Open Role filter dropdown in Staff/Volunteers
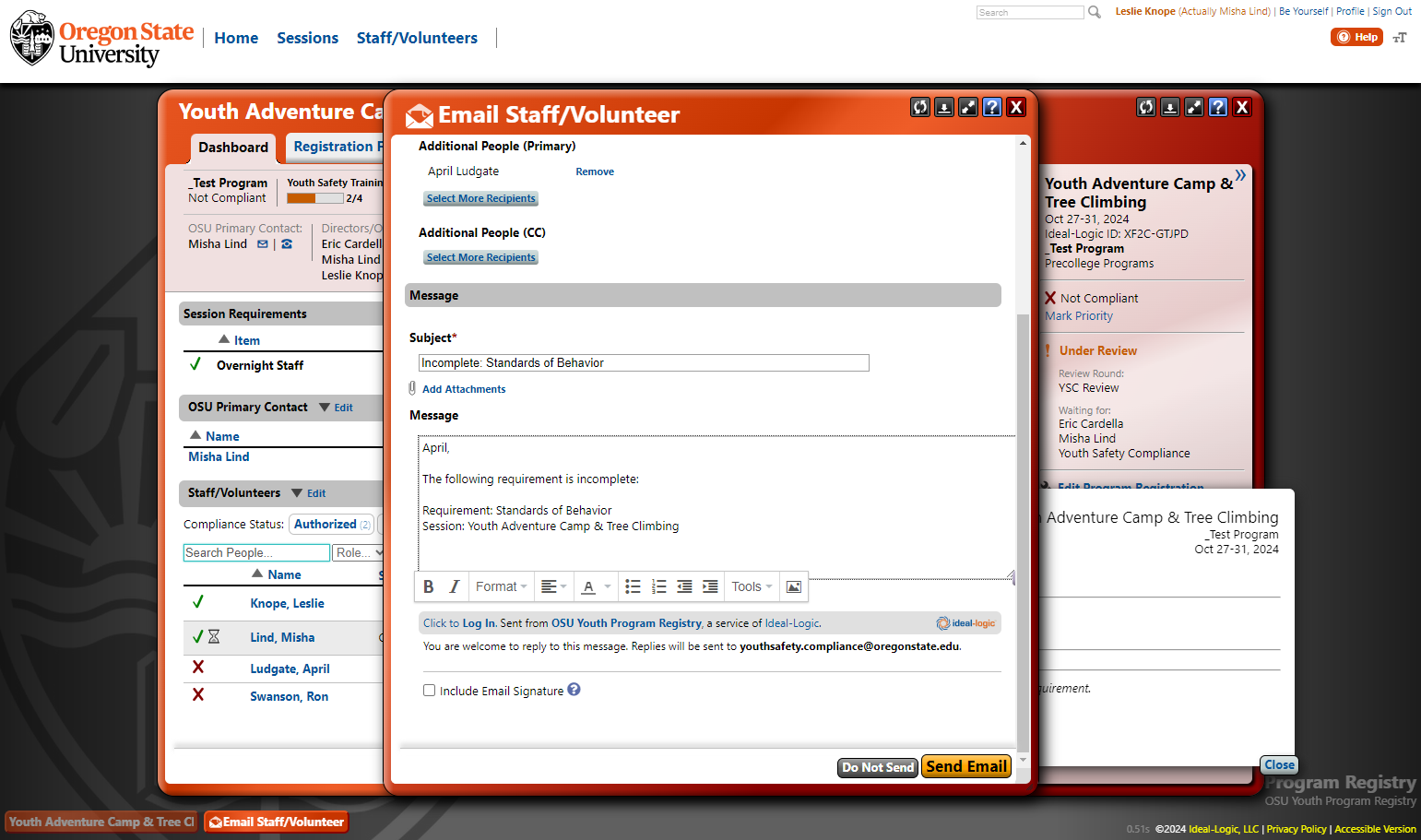The image size is (1421, 840). coord(359,552)
